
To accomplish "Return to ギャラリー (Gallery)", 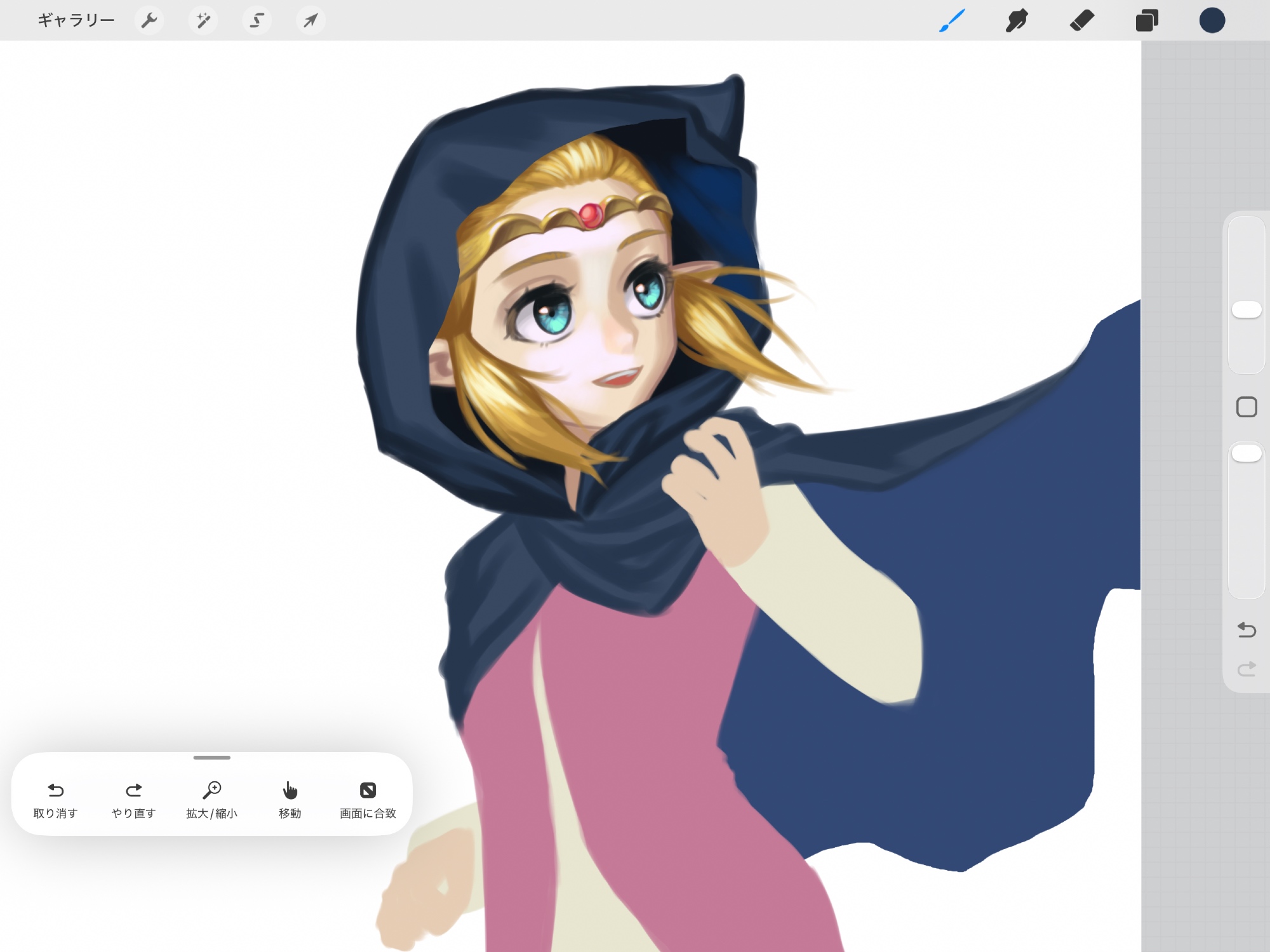I will [76, 20].
